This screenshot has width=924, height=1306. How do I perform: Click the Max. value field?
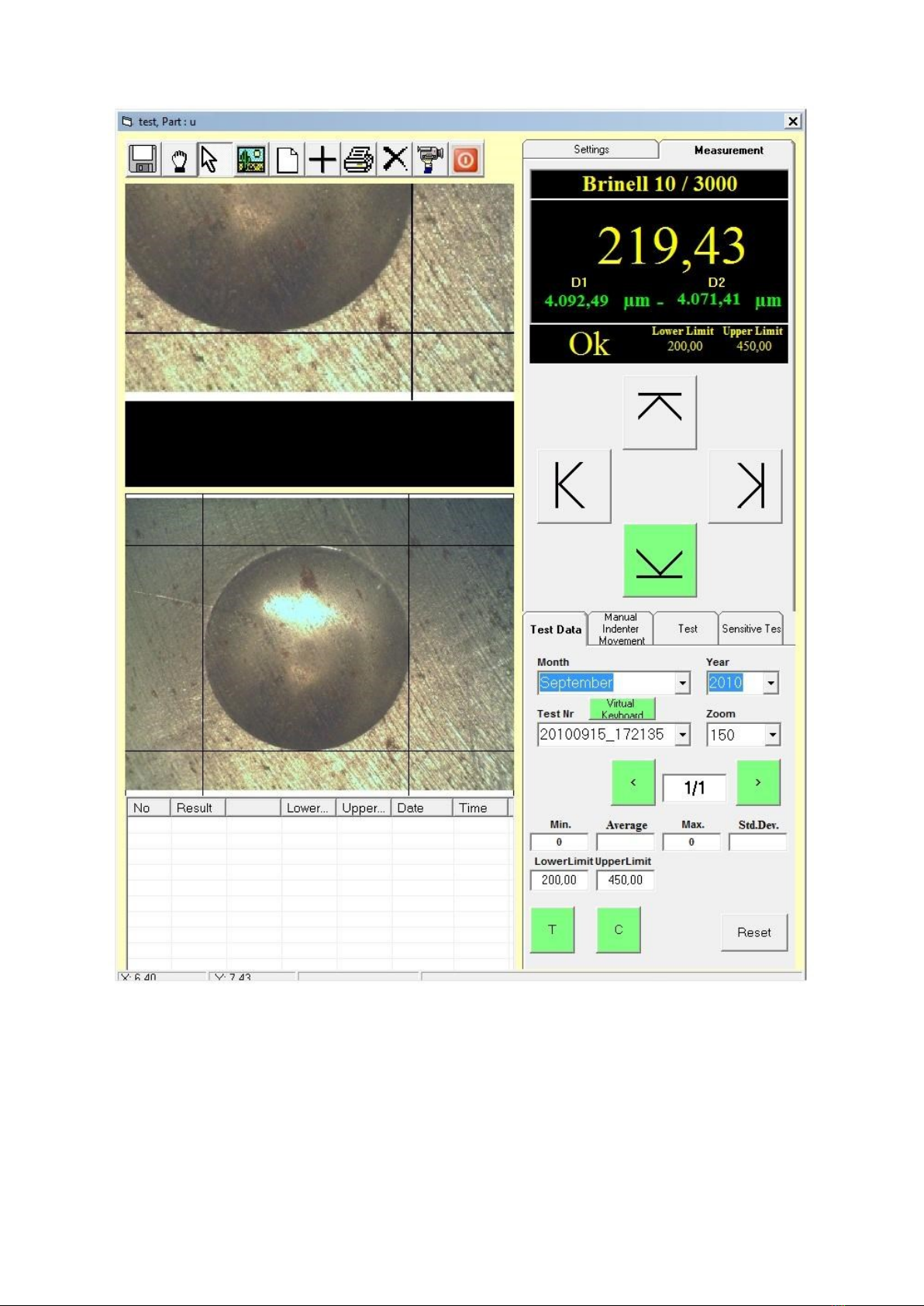point(691,842)
